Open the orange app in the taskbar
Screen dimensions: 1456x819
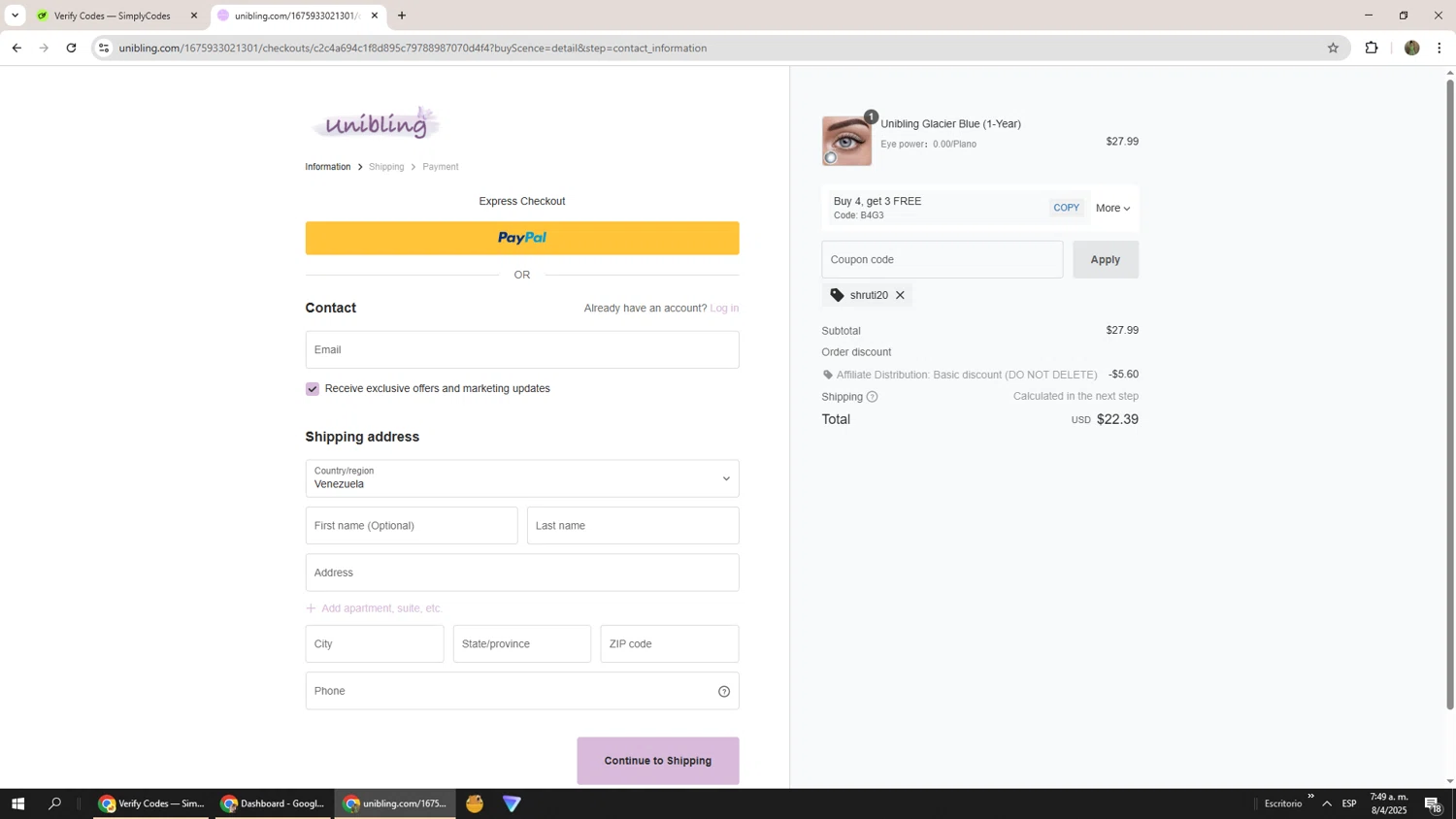coord(475,803)
